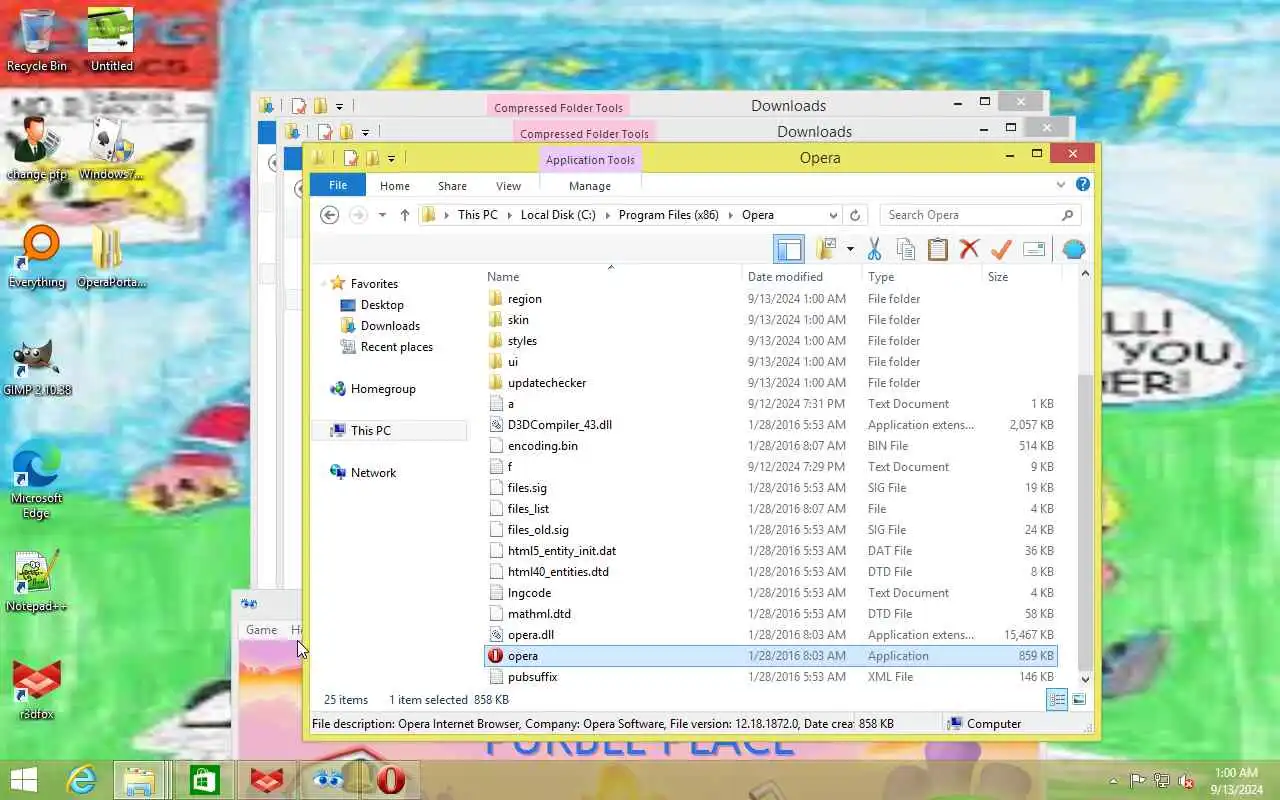Refresh the Opera folder view
This screenshot has width=1280, height=800.
(855, 215)
